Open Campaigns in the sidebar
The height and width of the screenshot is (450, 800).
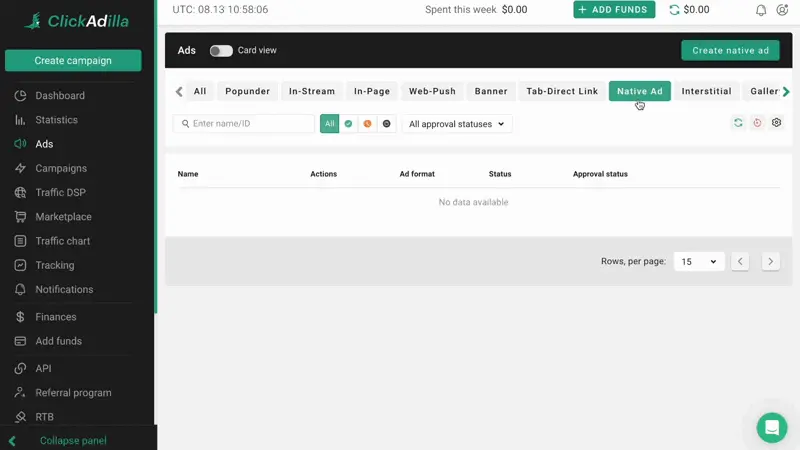pyautogui.click(x=61, y=168)
